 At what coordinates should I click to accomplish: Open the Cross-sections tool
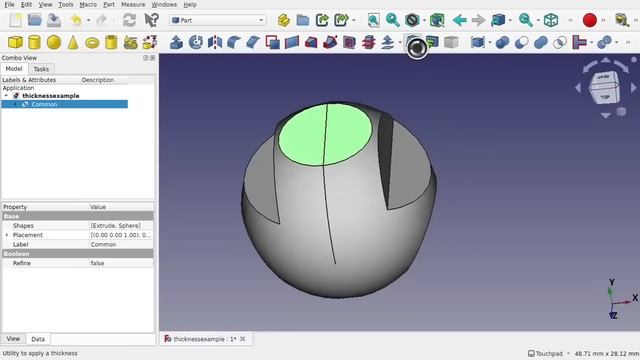(368, 42)
